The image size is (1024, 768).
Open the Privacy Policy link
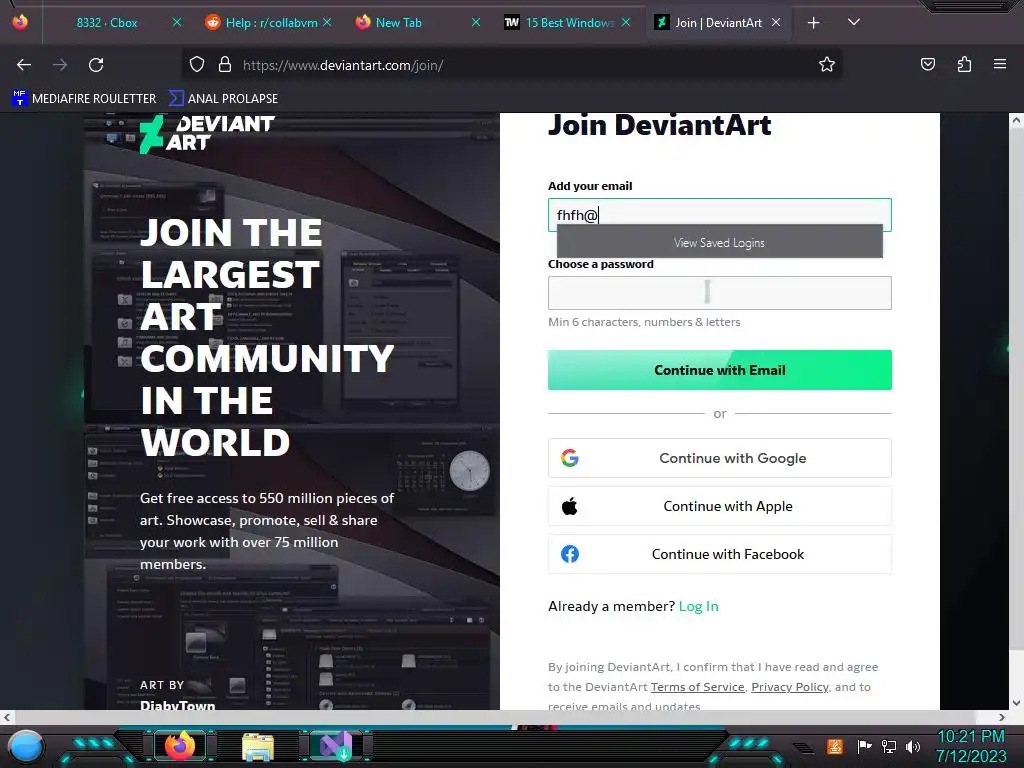coord(790,687)
